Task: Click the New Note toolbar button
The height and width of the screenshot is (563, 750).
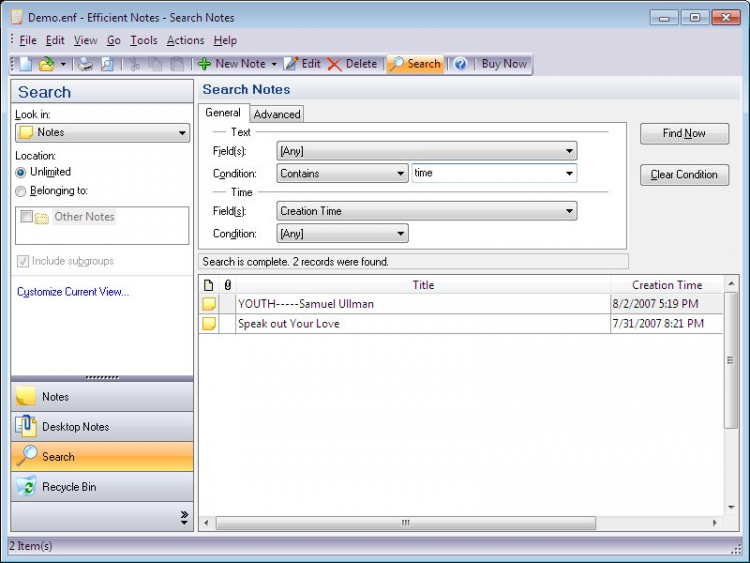Action: coord(232,64)
